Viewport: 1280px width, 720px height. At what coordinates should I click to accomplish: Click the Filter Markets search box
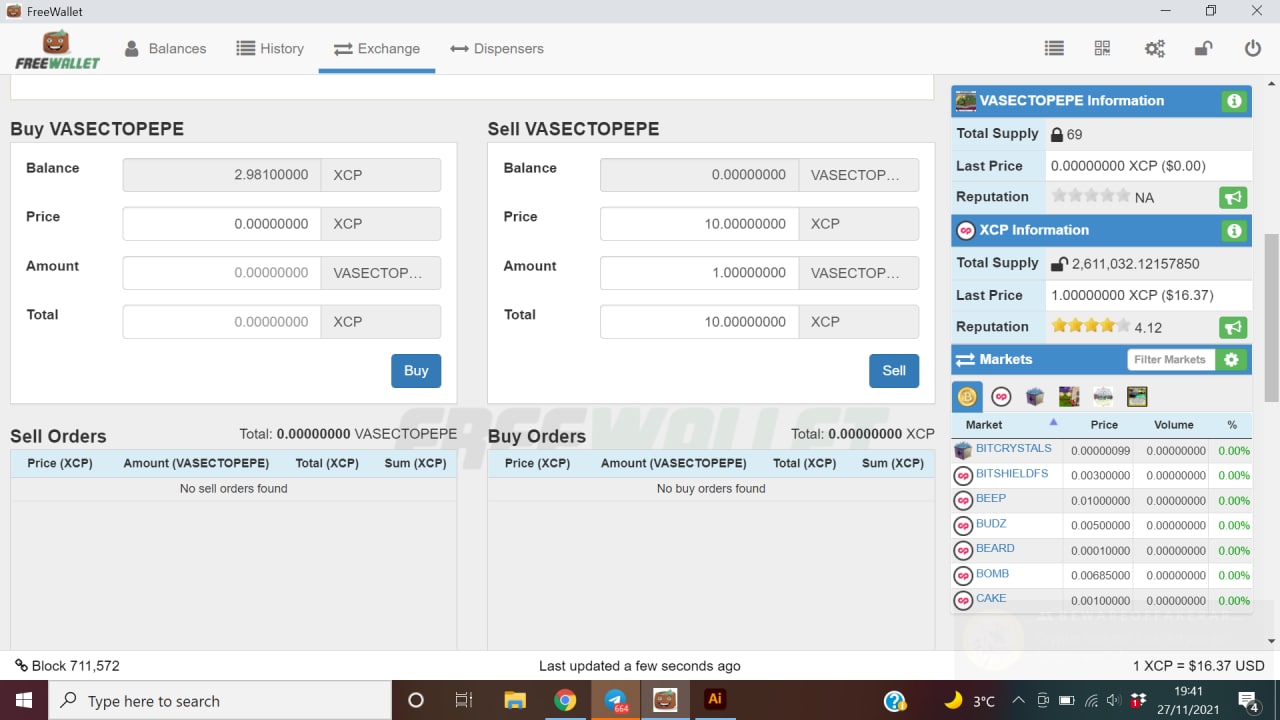1171,360
